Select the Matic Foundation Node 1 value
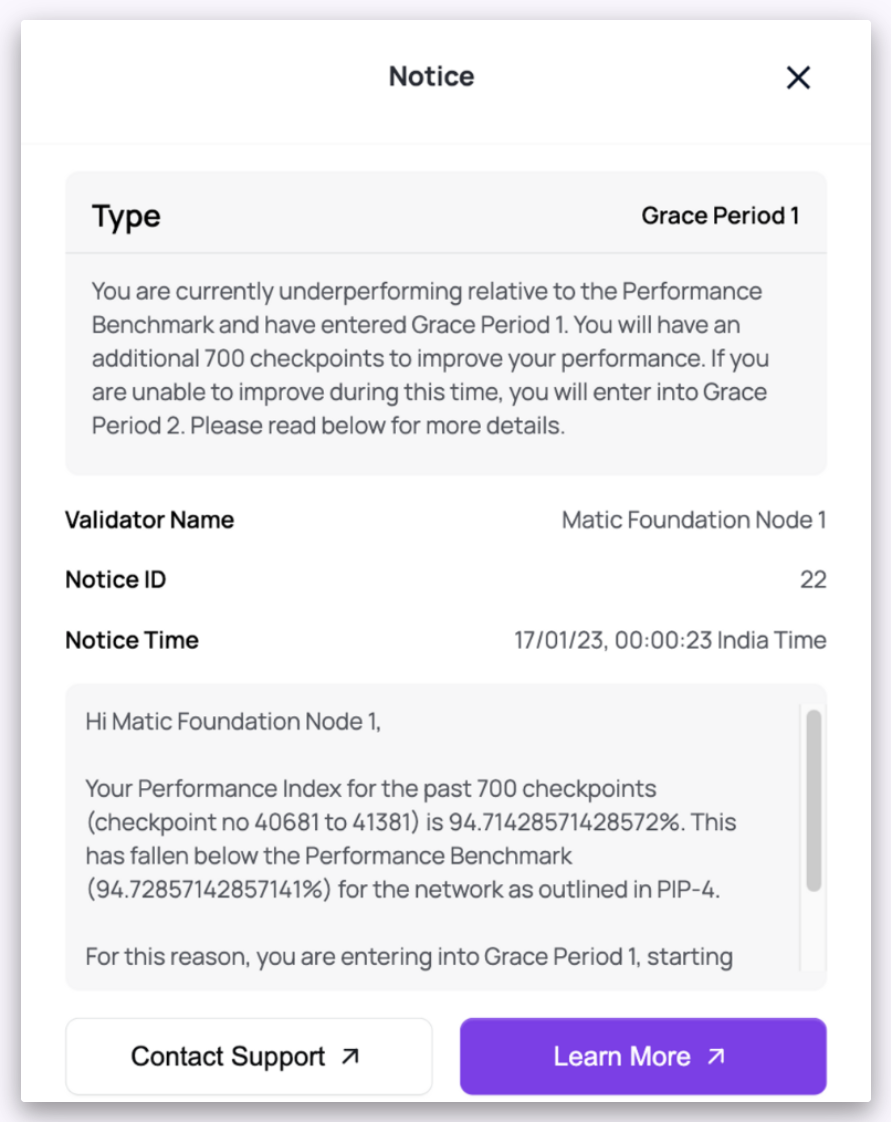Screen dimensions: 891x1122 (694, 520)
